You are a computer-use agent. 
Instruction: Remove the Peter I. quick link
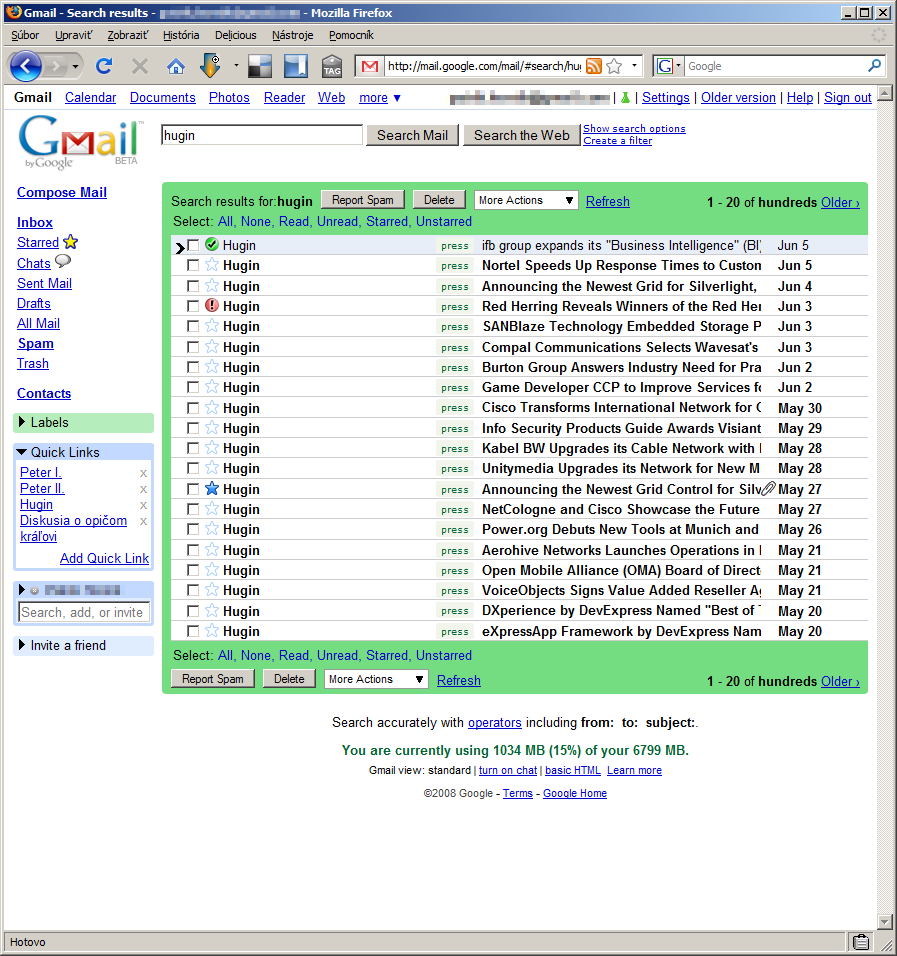pyautogui.click(x=143, y=473)
